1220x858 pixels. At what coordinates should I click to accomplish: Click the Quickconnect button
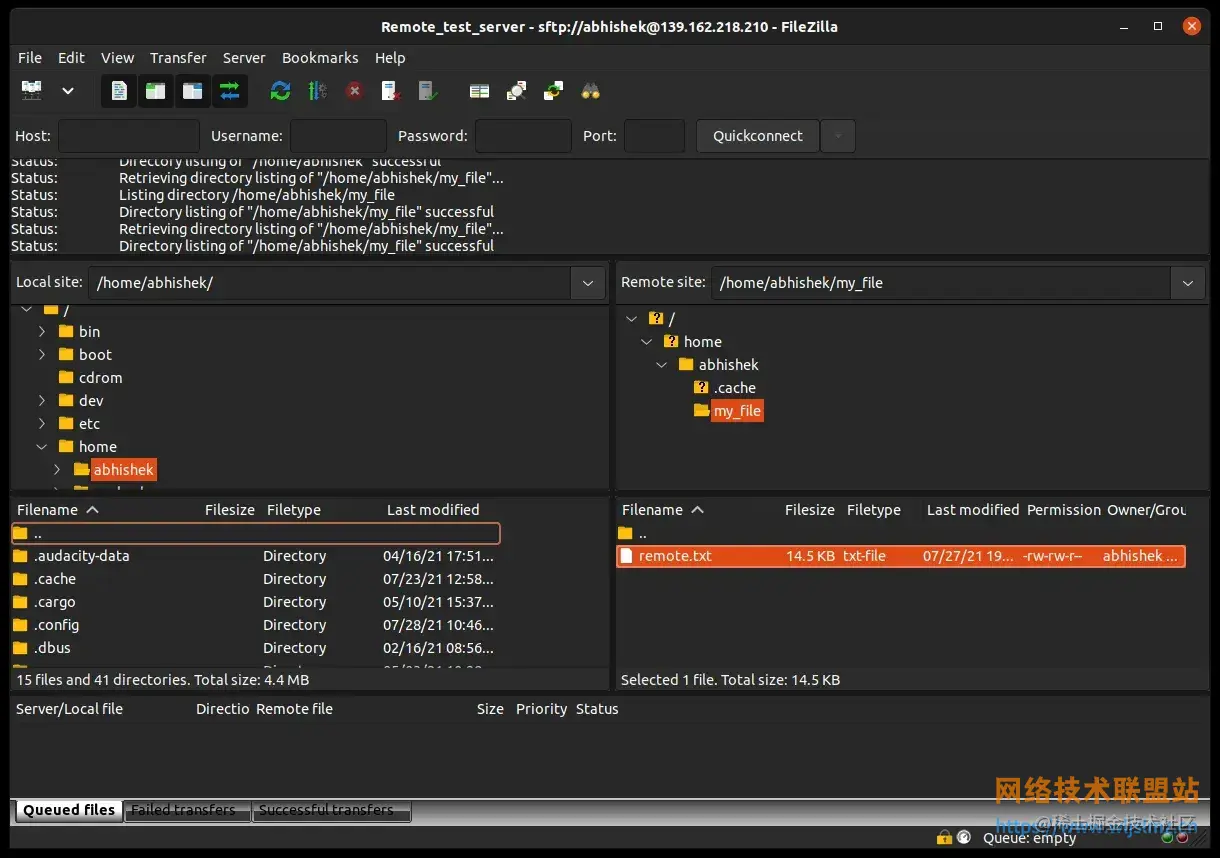758,136
